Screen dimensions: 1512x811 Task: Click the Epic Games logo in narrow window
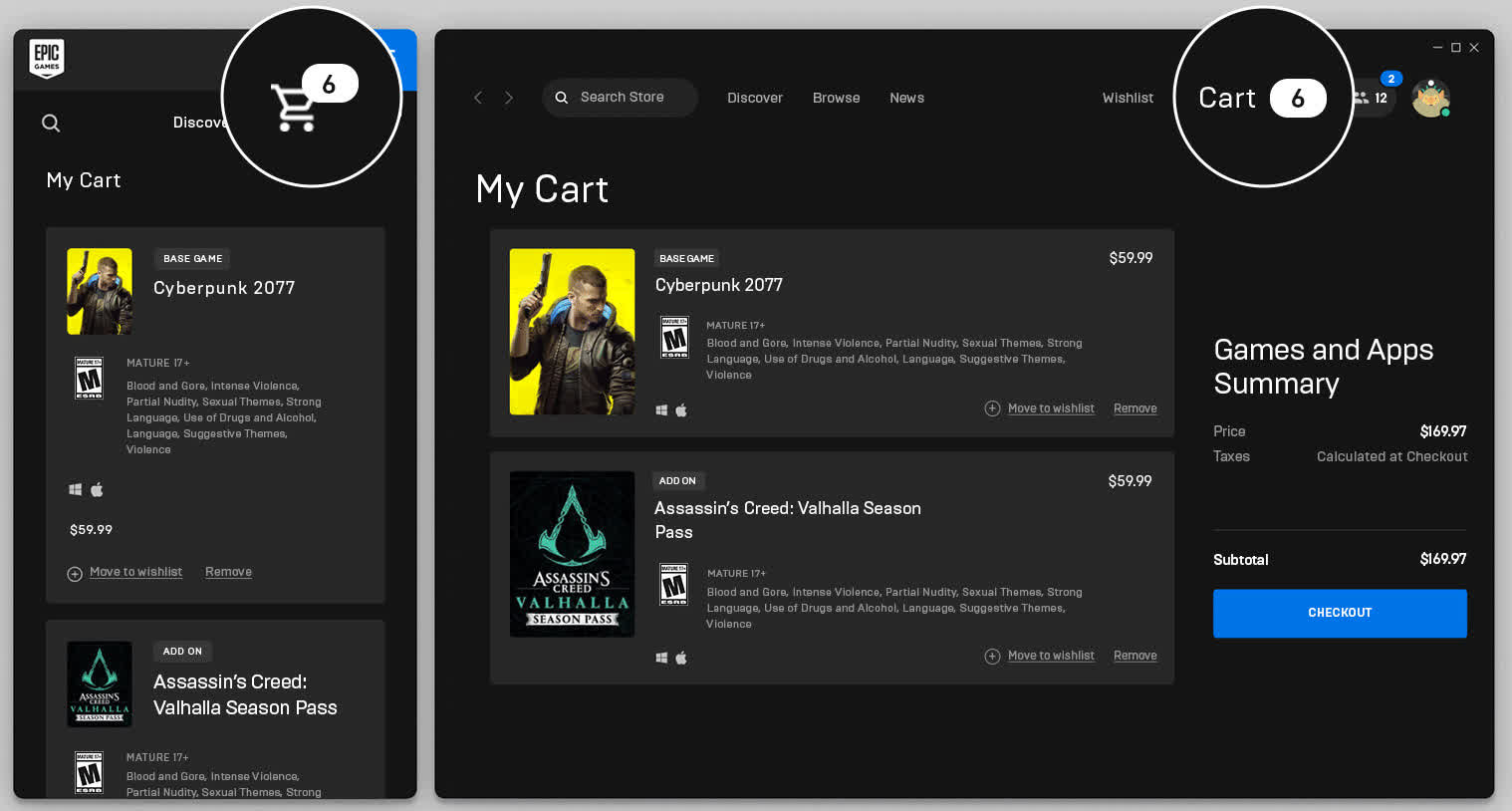(x=47, y=59)
